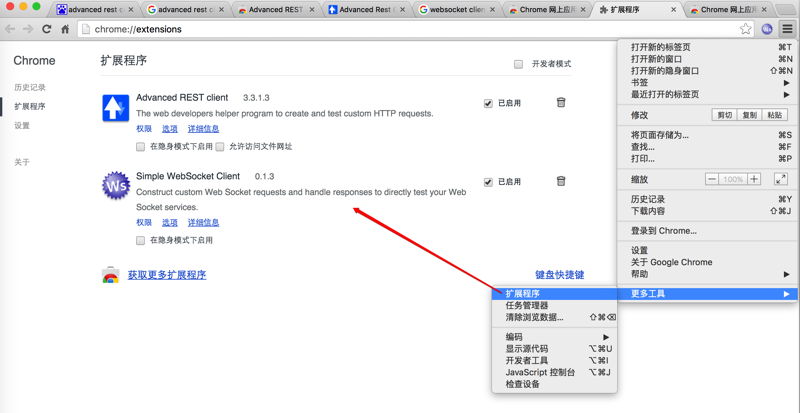Delete Simple WebSocket Client with trash icon
The image size is (800, 413).
click(561, 181)
